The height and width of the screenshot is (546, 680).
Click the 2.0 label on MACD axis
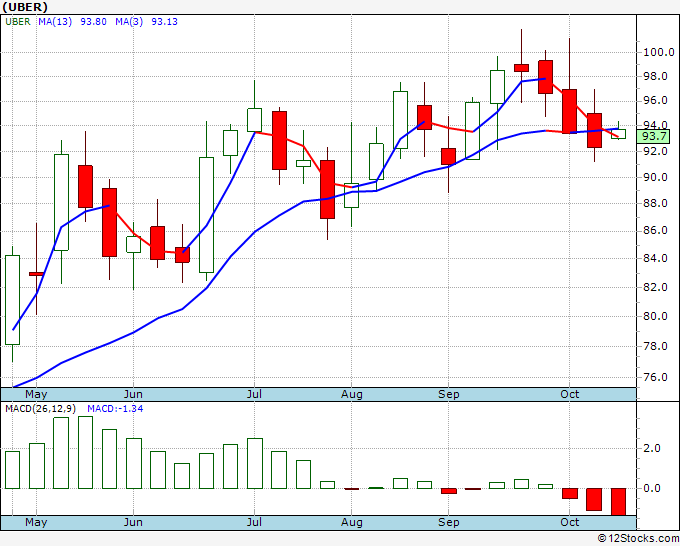[x=651, y=448]
